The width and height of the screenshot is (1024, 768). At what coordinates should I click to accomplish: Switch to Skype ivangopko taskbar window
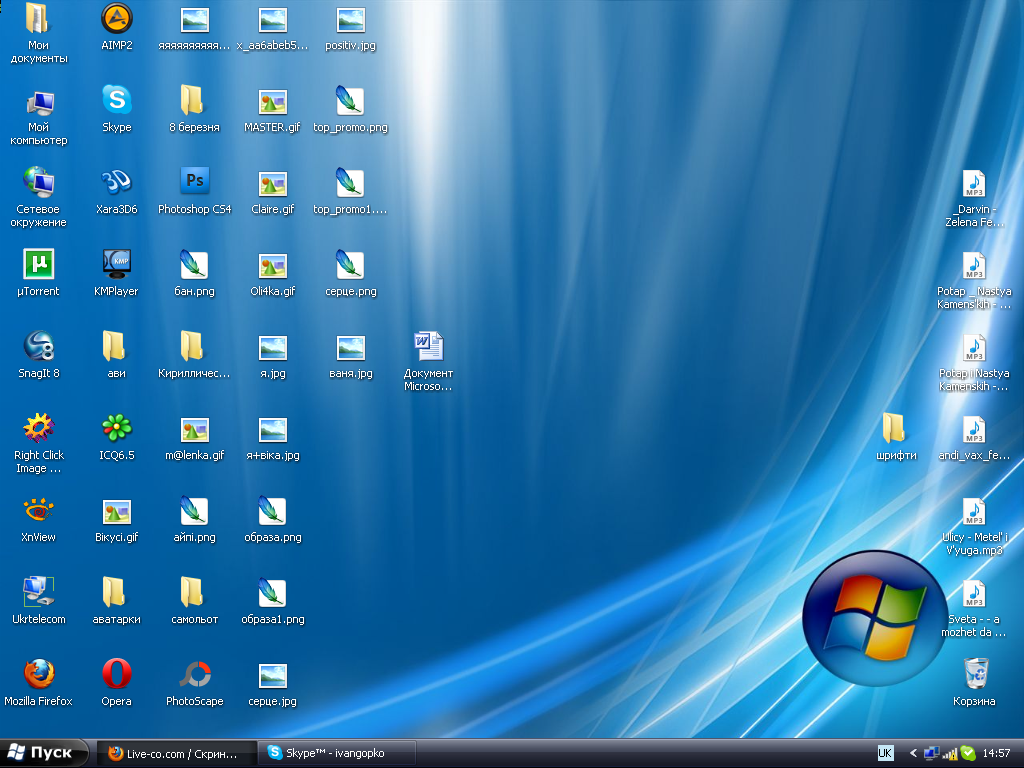point(335,753)
